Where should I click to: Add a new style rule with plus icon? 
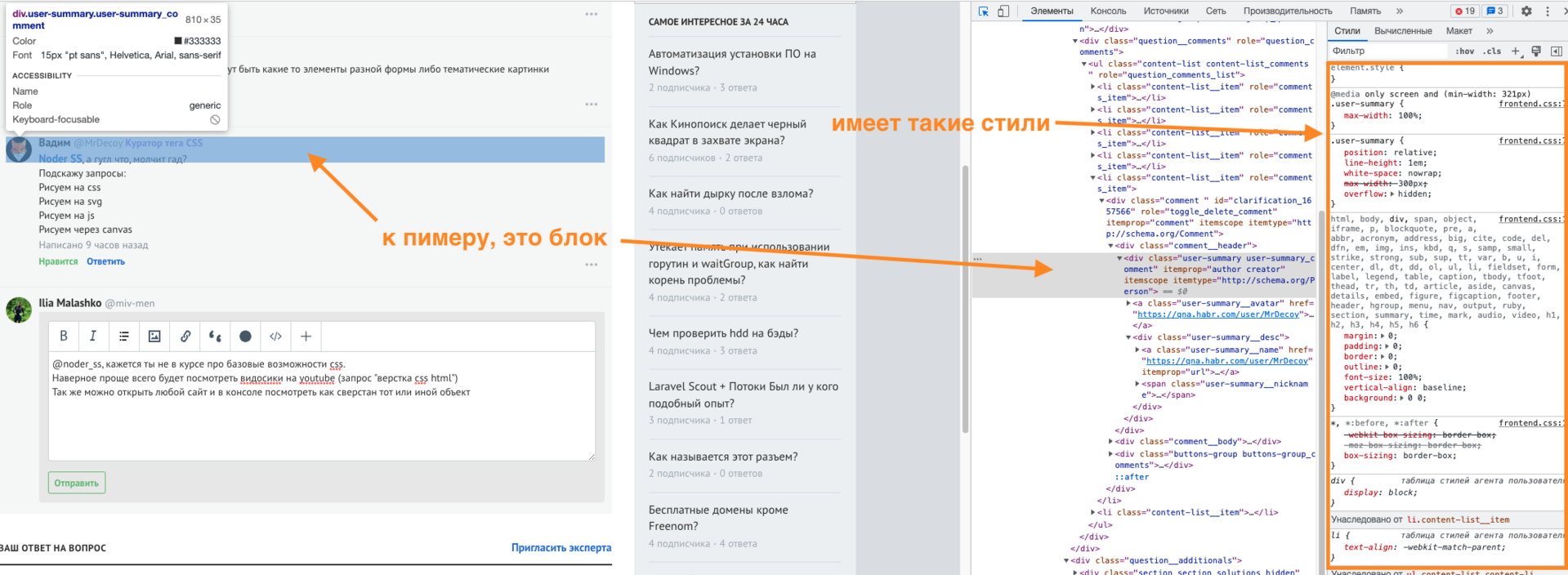click(1516, 51)
